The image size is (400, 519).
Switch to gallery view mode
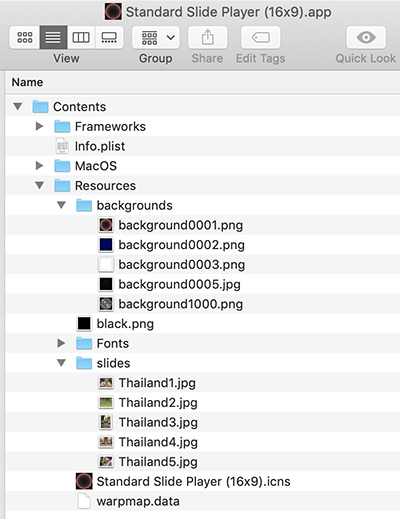109,37
